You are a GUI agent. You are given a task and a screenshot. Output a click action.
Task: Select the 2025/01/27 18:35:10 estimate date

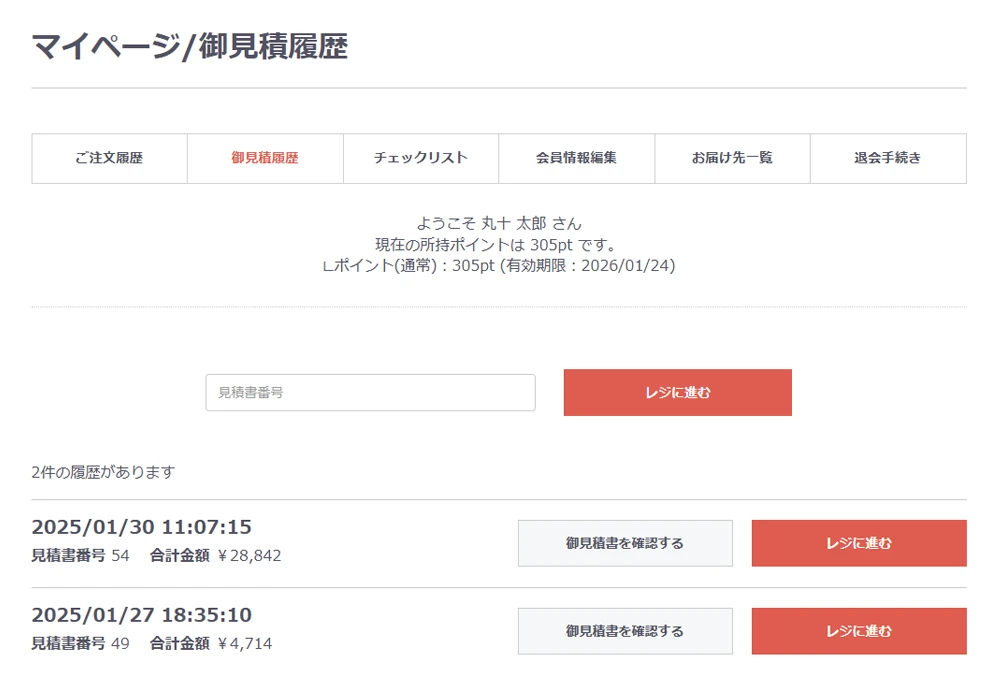(142, 615)
